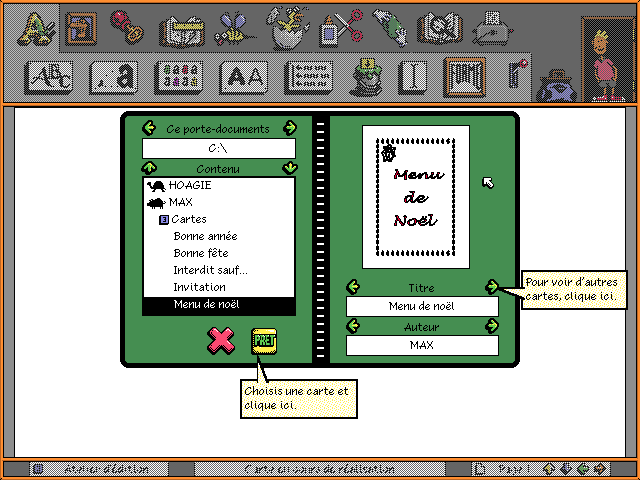
Task: Click the green PRET ready button
Action: click(264, 340)
